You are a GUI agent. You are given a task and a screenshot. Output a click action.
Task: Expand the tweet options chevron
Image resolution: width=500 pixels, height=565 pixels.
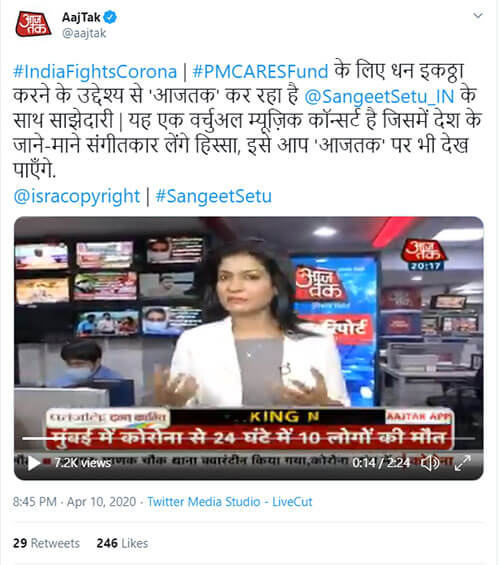[x=478, y=15]
